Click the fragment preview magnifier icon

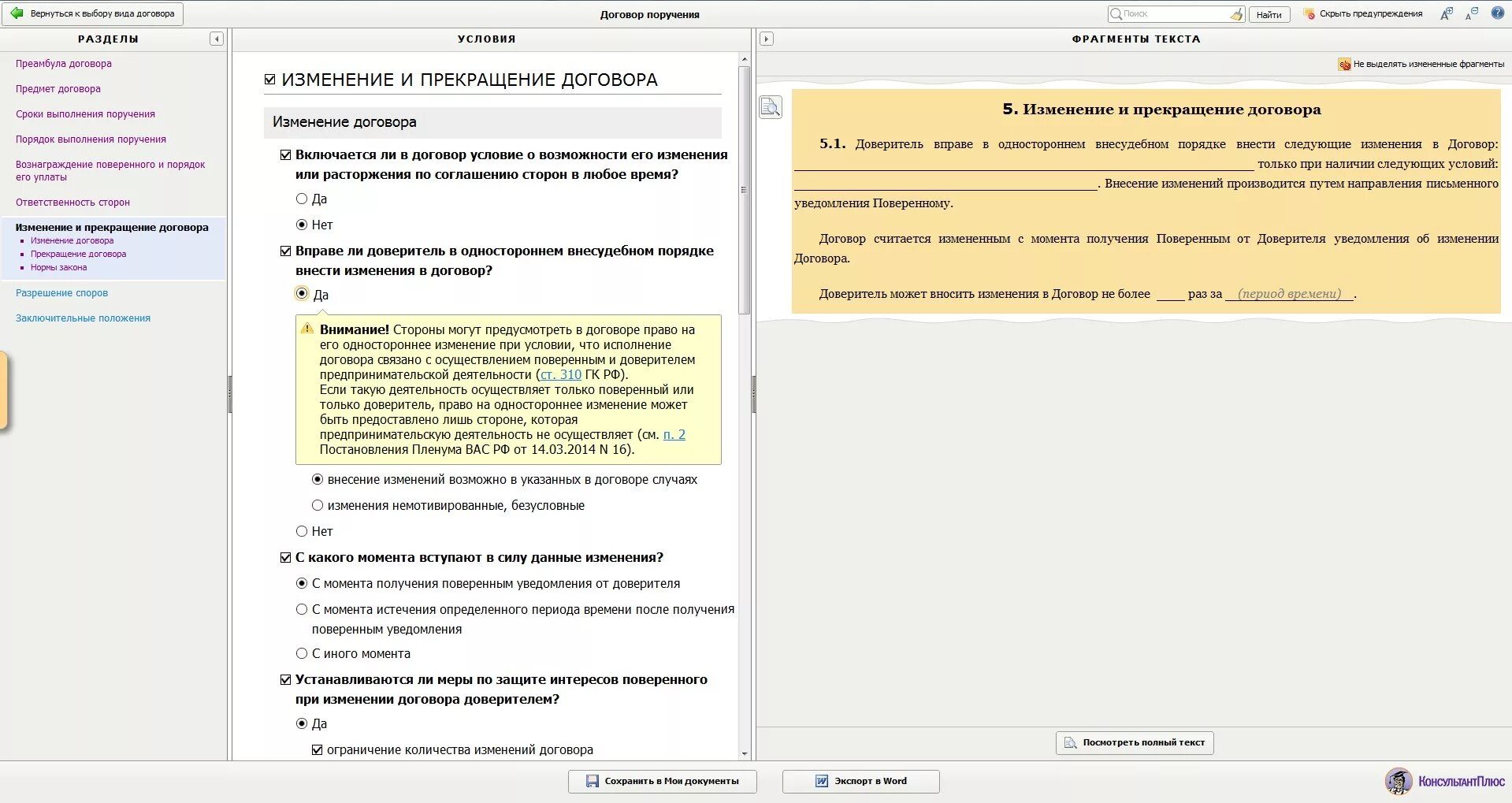tap(771, 106)
